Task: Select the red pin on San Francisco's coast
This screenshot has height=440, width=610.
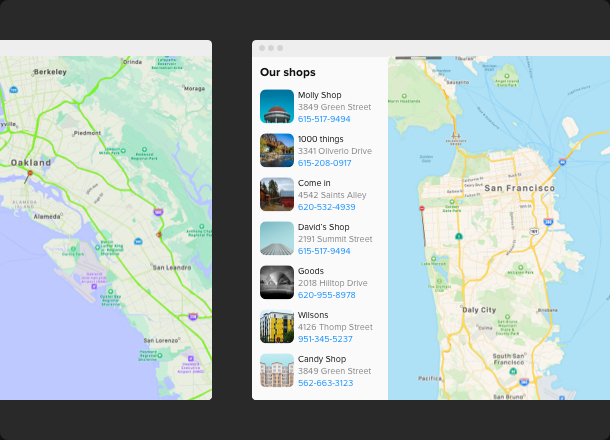Action: pos(422,209)
